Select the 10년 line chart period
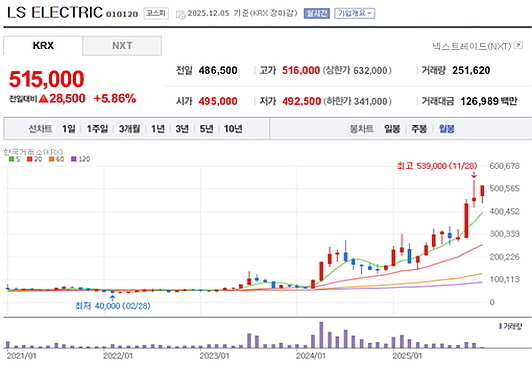Image resolution: width=532 pixels, height=370 pixels. [x=233, y=129]
